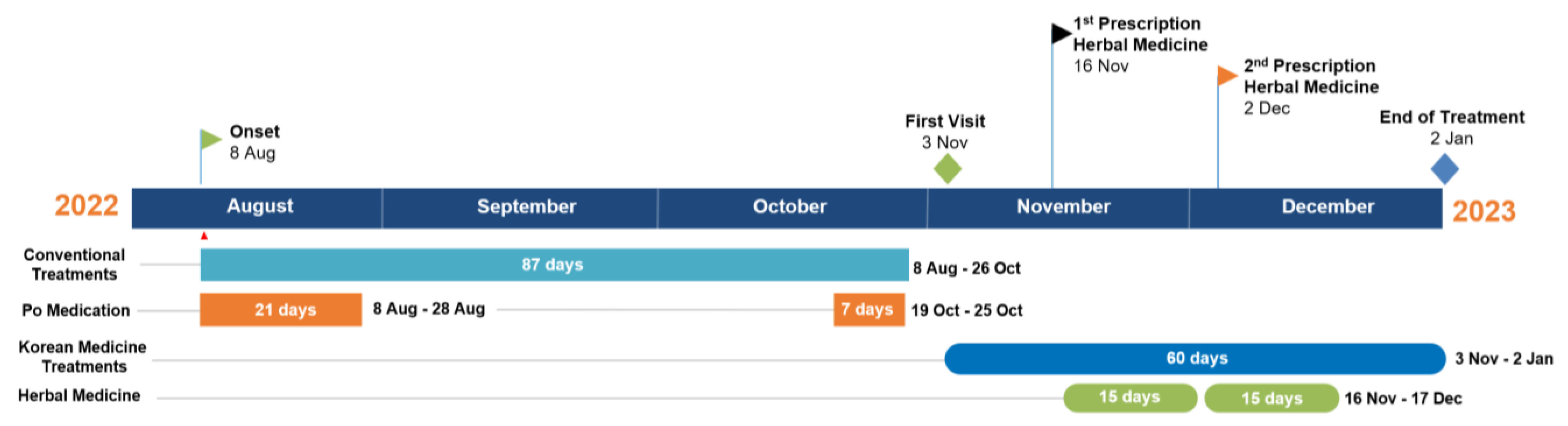1568x426 pixels.
Task: Select the December month segment
Action: (x=1327, y=207)
